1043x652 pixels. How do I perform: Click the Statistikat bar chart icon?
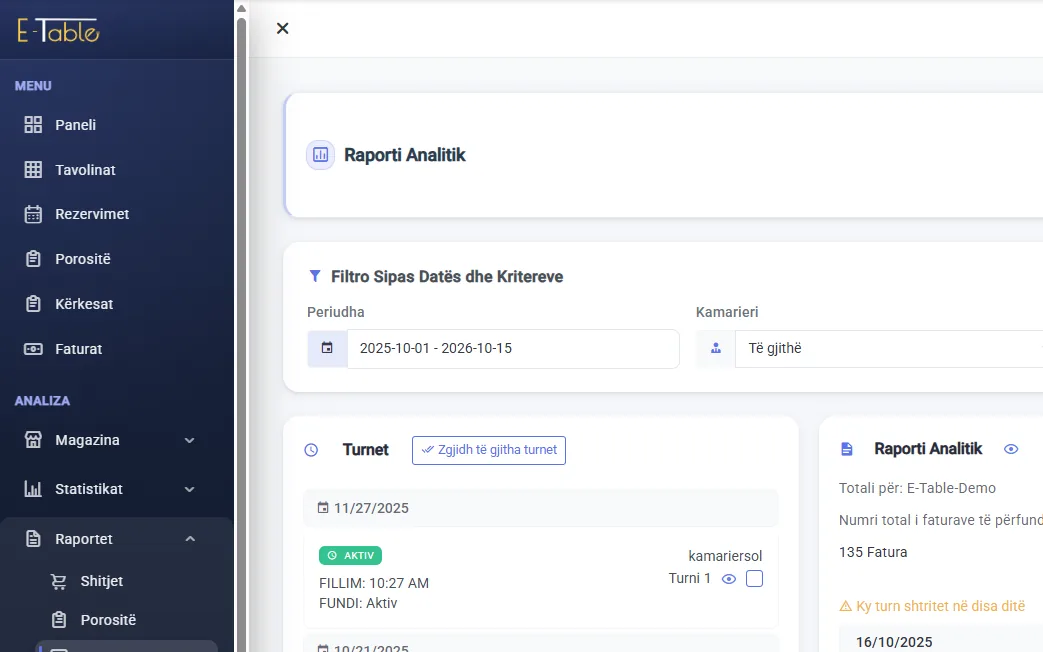(33, 489)
